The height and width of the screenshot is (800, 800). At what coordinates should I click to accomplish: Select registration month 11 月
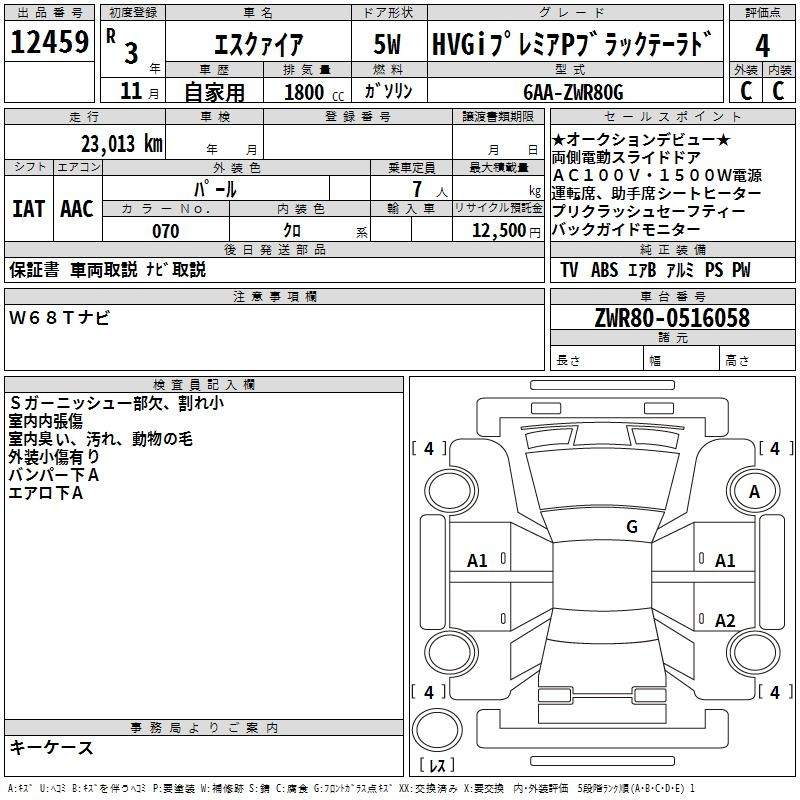point(140,91)
